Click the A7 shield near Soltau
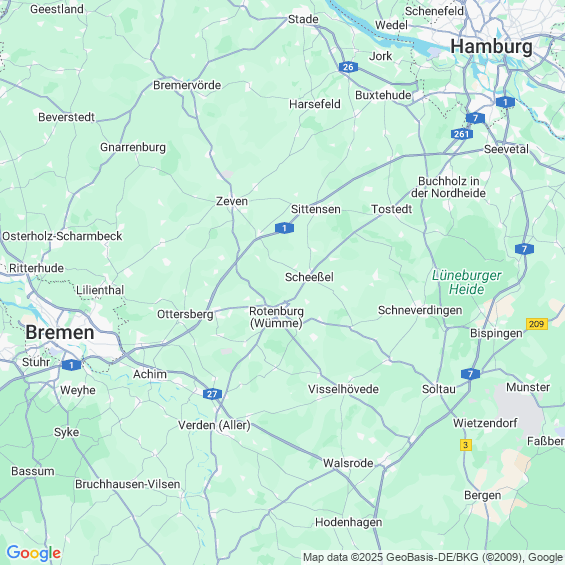The image size is (565, 565). point(470,374)
